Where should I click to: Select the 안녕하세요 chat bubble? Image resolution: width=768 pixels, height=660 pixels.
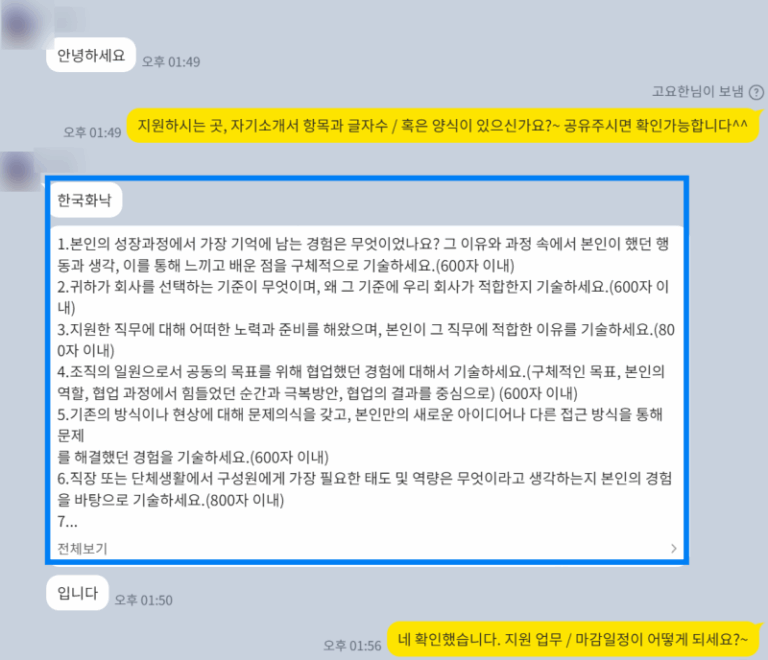pyautogui.click(x=91, y=55)
